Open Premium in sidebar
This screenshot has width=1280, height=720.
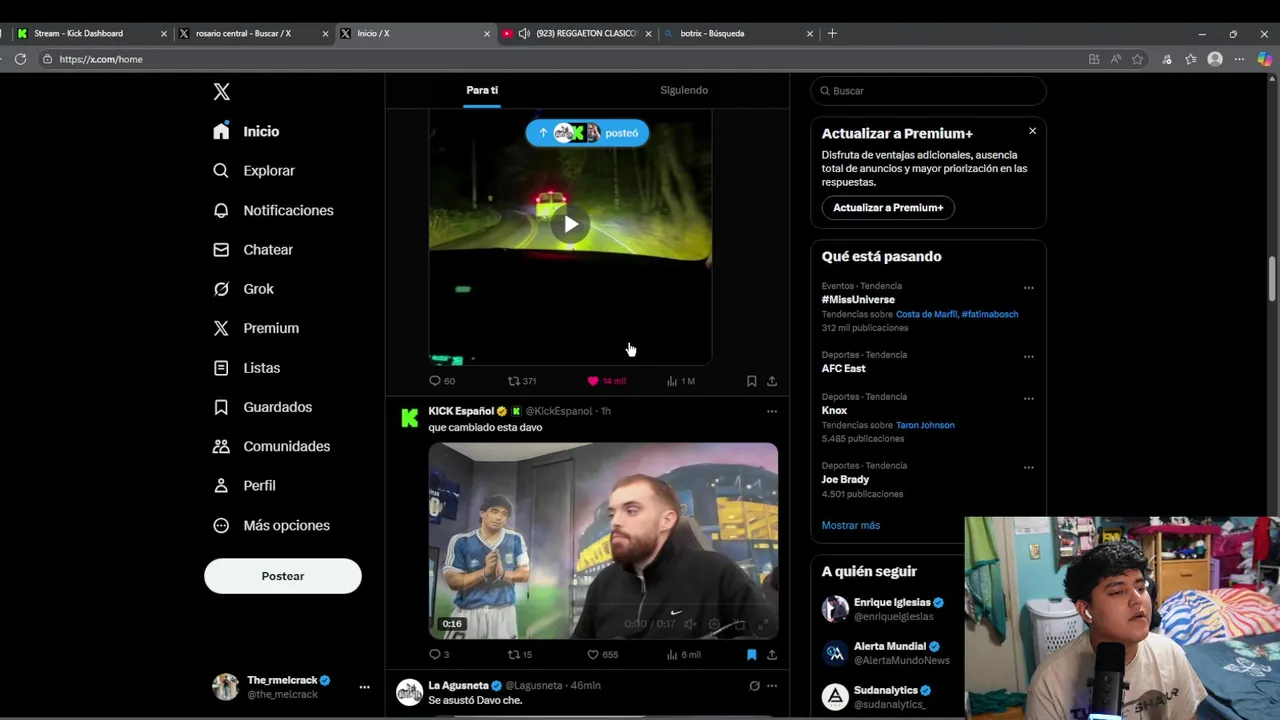tap(255, 328)
